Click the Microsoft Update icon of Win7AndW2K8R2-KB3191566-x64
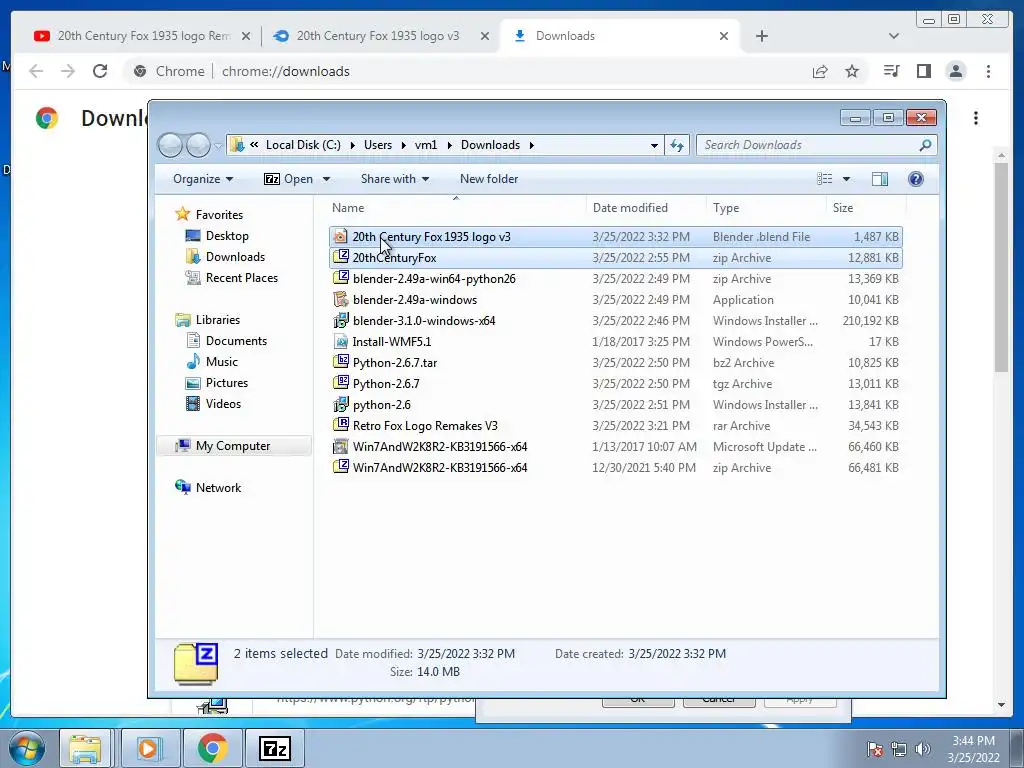 click(340, 446)
